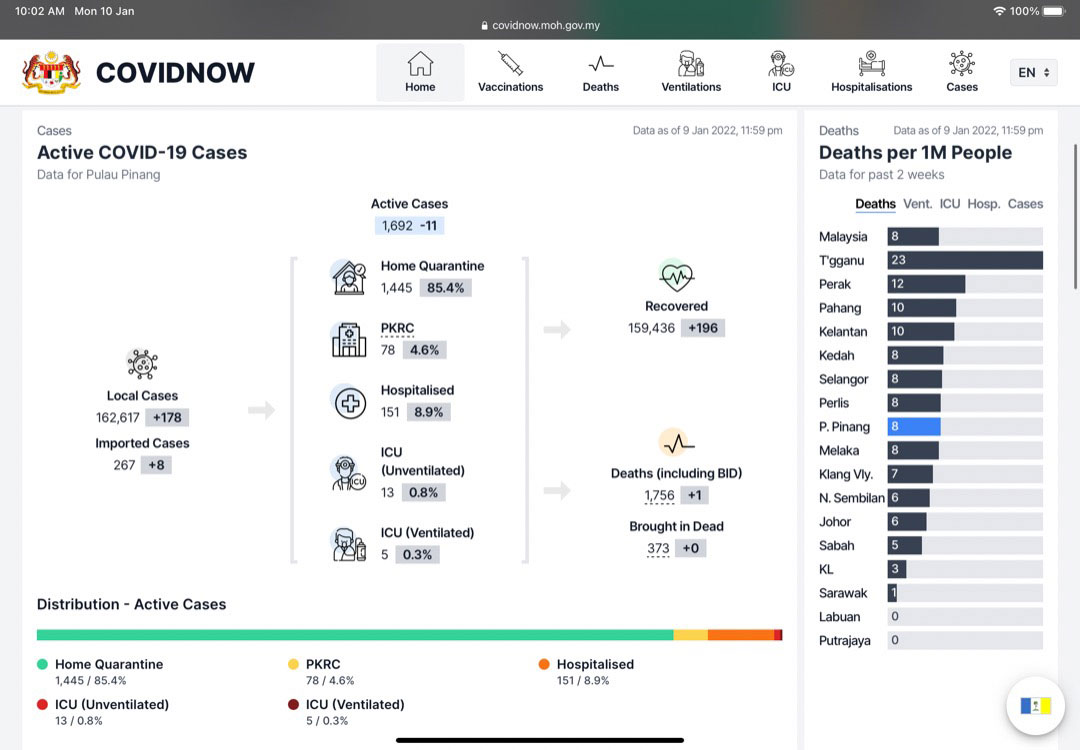Click the Sabah row in deaths chart

point(931,545)
